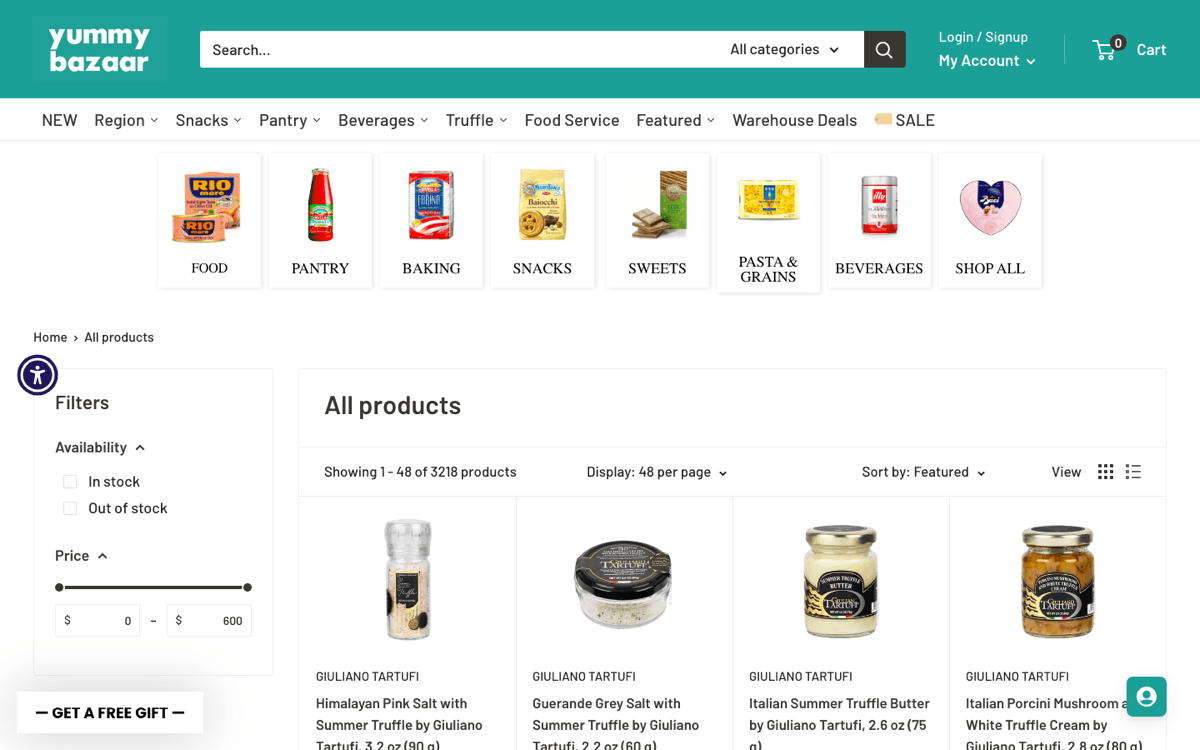Click the price slider maximum handle
This screenshot has height=750, width=1200.
247,587
